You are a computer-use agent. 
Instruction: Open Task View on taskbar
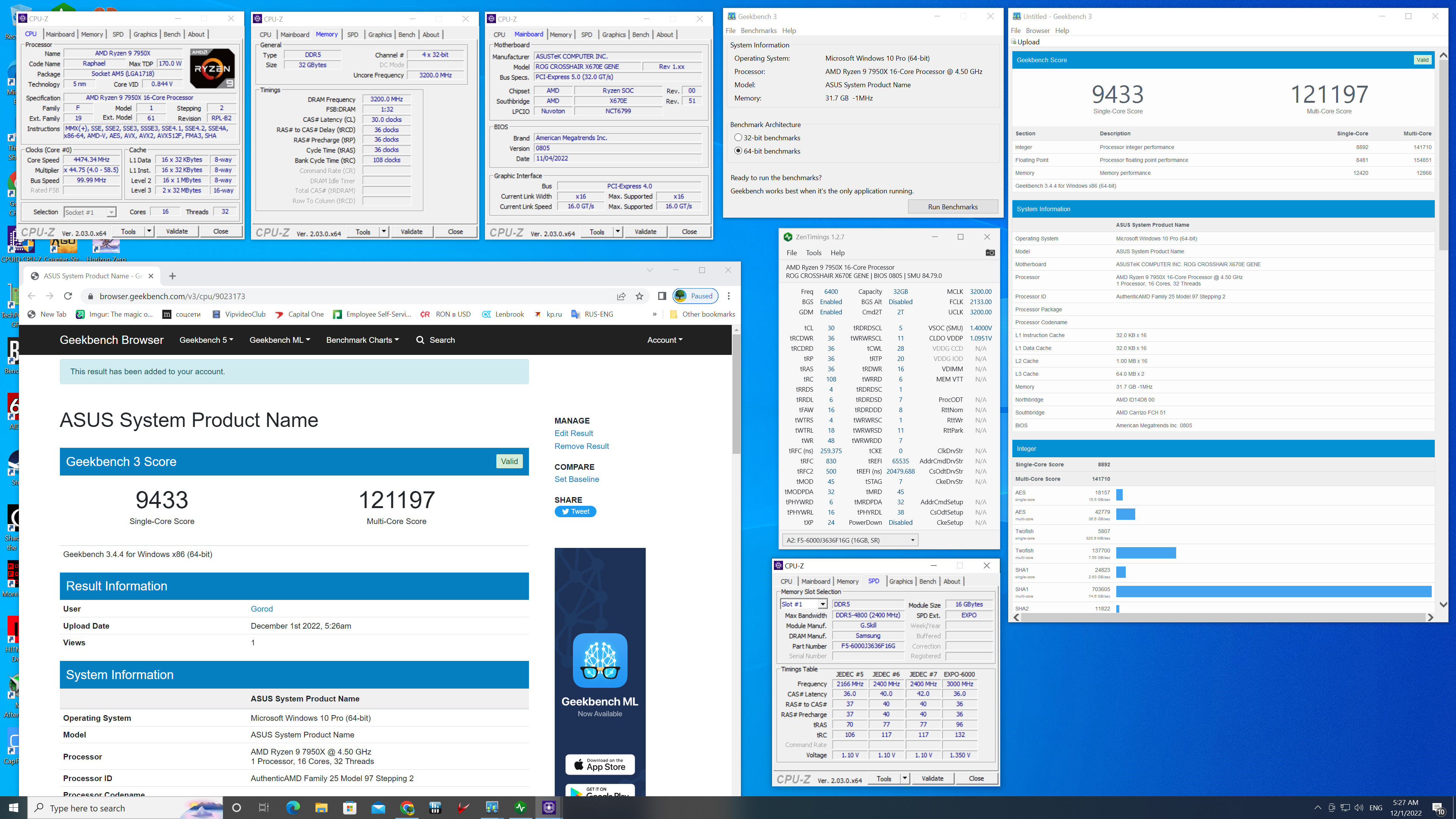(x=264, y=808)
